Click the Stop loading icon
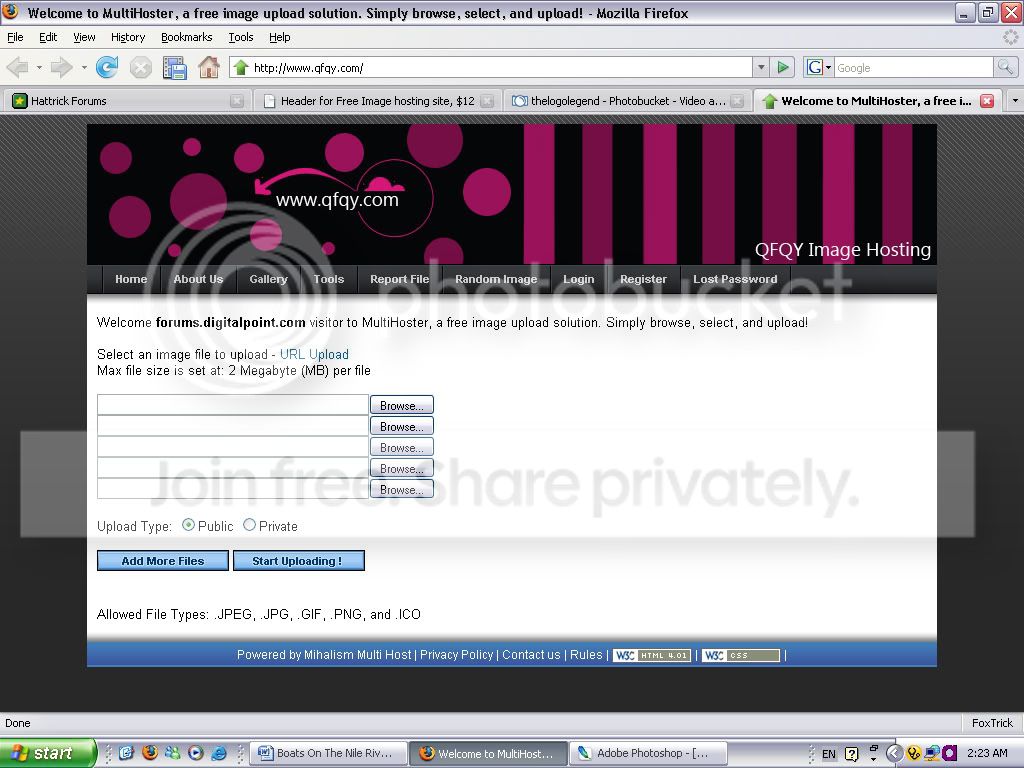Viewport: 1024px width, 768px height. tap(140, 67)
